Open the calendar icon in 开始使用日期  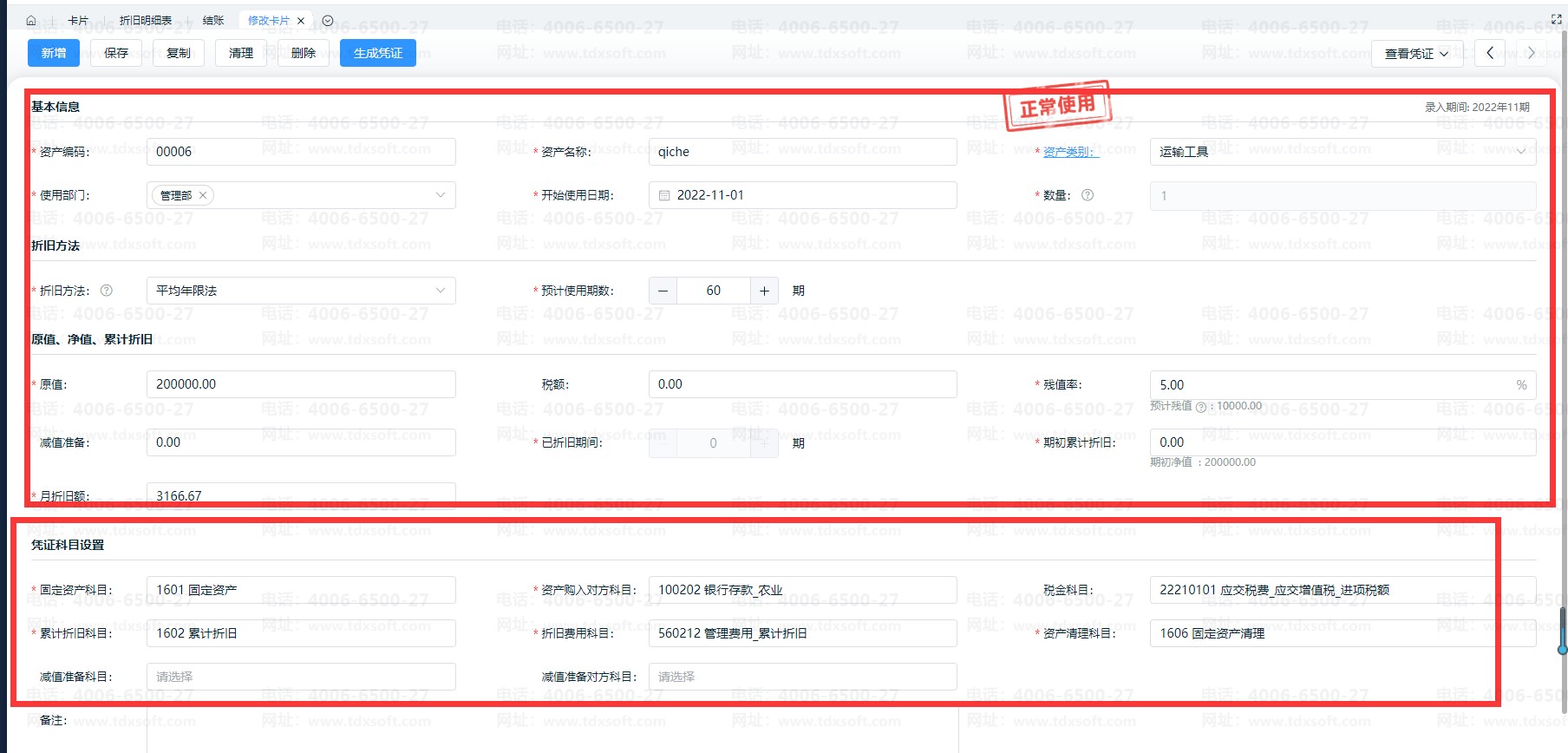664,195
